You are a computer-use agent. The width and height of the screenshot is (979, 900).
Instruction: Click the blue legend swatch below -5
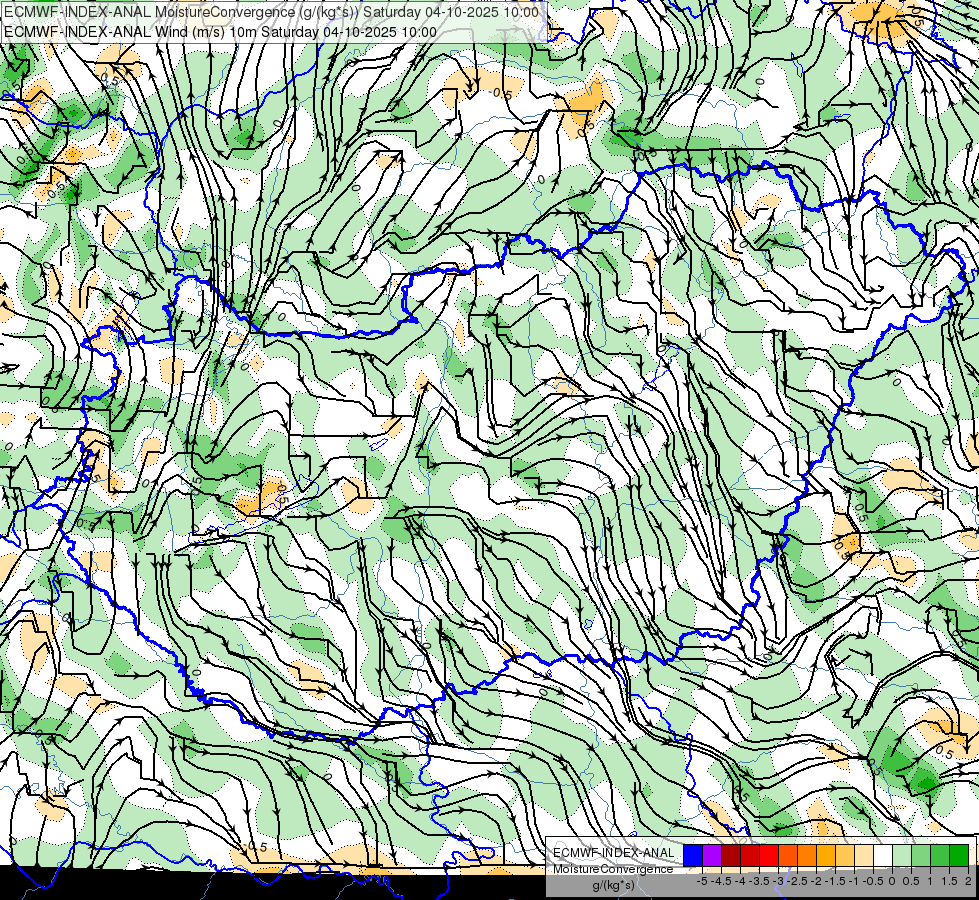tap(693, 856)
